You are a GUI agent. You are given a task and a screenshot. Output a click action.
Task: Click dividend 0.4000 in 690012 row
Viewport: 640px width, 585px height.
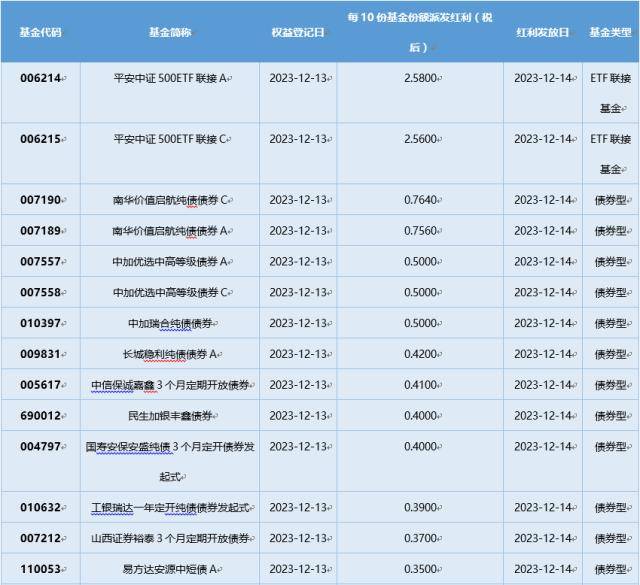click(420, 416)
